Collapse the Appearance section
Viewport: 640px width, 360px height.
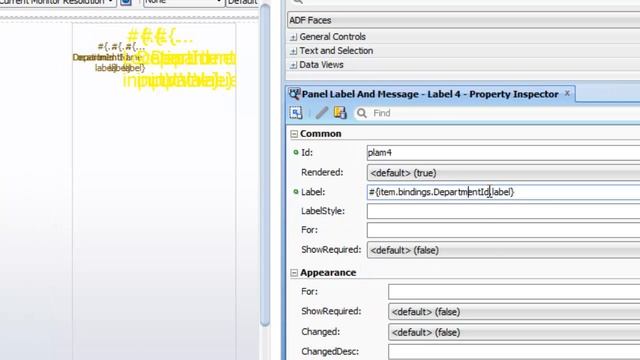[294, 273]
